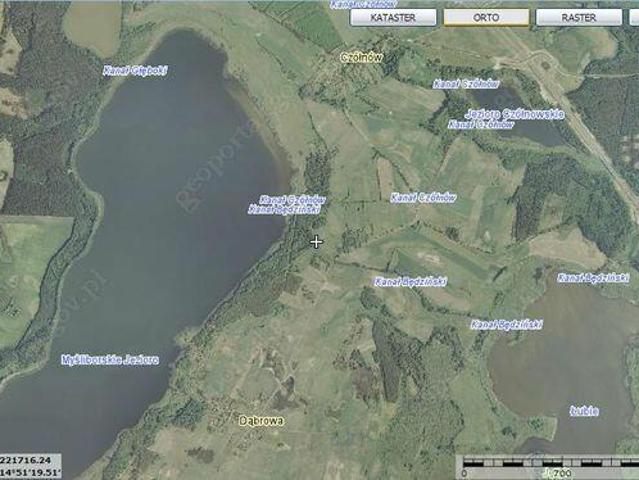This screenshot has height=480, width=639.
Task: Click the white crosshair marker on the map
Action: [x=317, y=241]
